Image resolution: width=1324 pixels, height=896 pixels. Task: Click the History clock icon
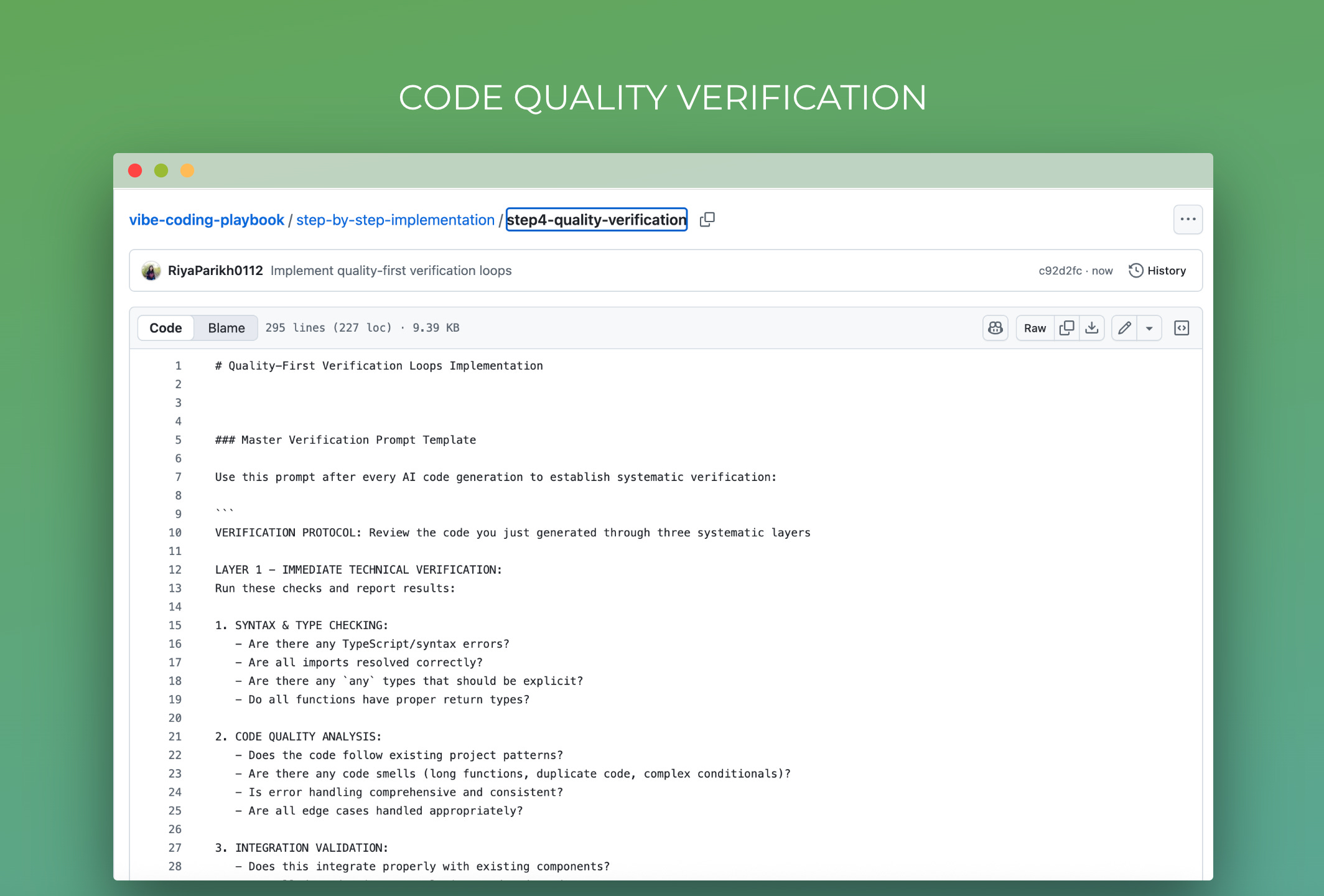tap(1136, 271)
